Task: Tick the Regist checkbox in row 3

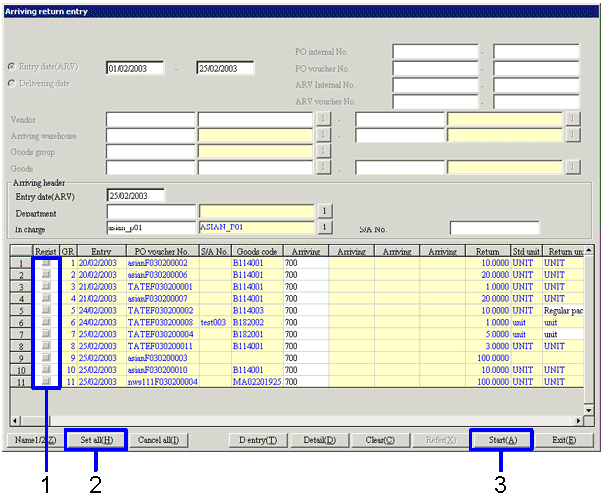Action: coord(46,287)
